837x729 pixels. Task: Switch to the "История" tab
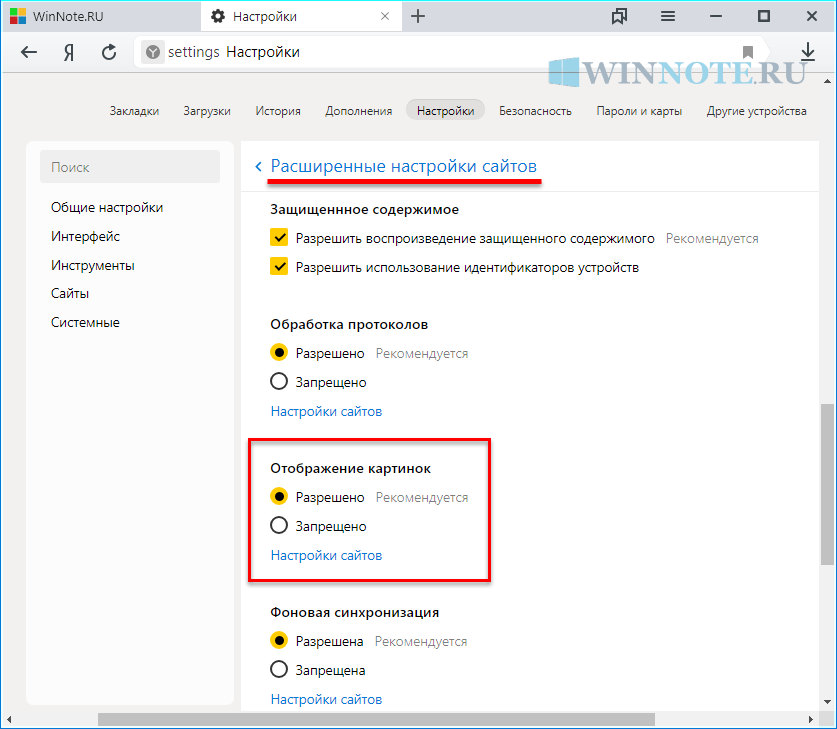click(x=277, y=111)
